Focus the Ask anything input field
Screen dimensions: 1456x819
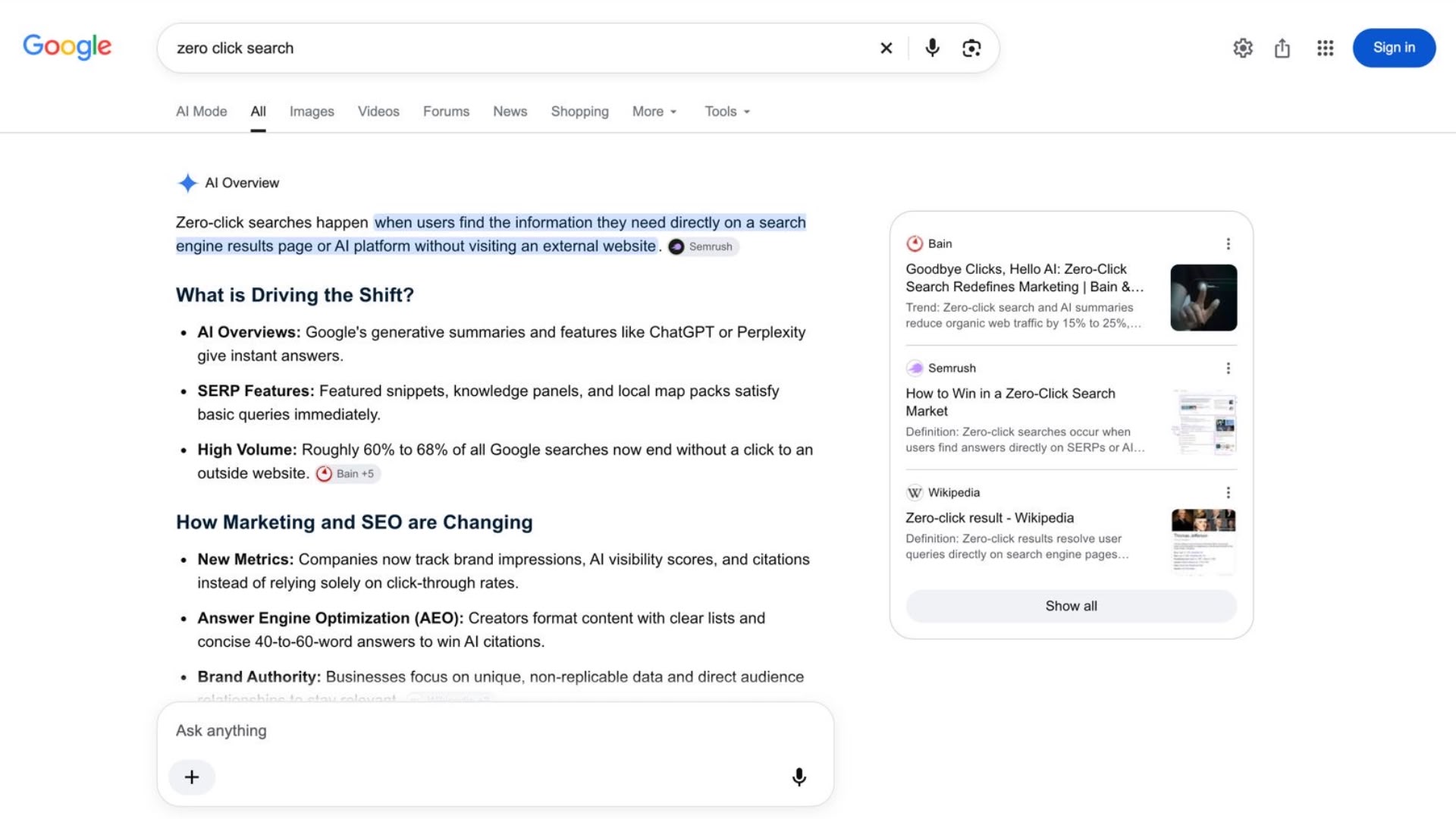(495, 730)
